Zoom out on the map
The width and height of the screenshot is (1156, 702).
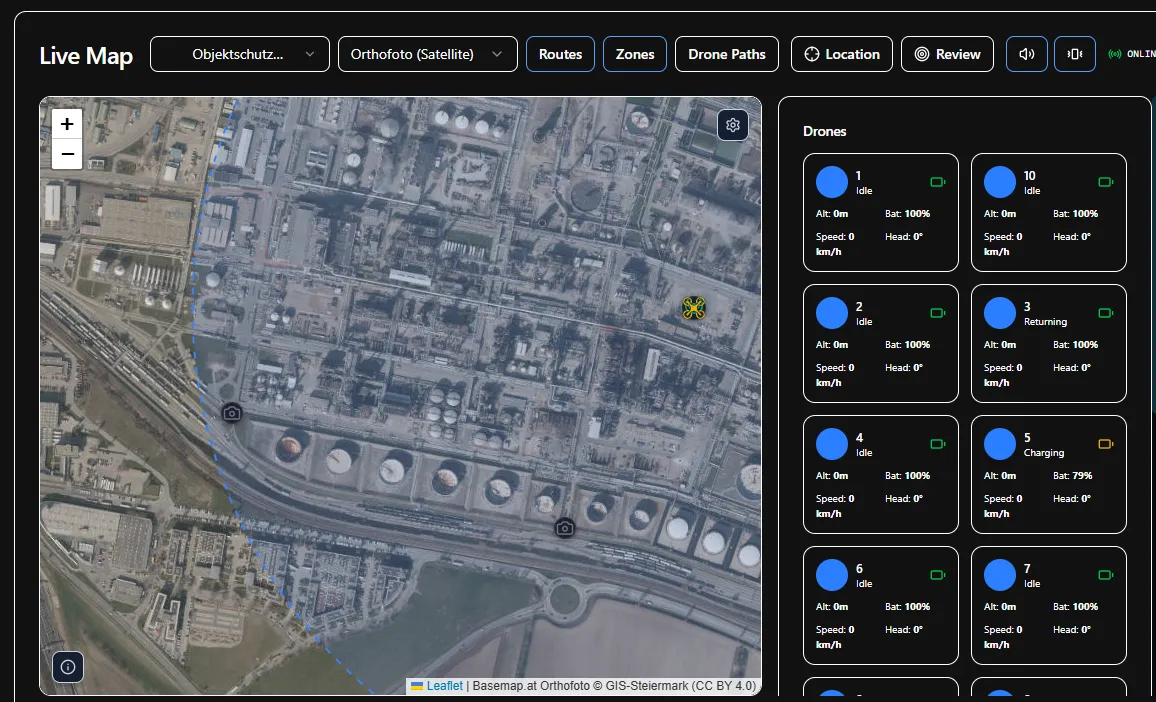[x=67, y=154]
